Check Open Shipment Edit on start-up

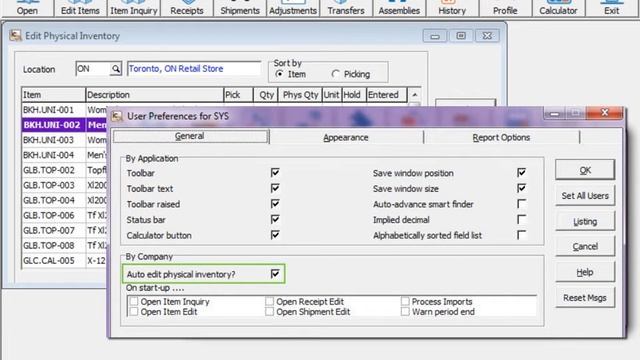click(x=269, y=311)
